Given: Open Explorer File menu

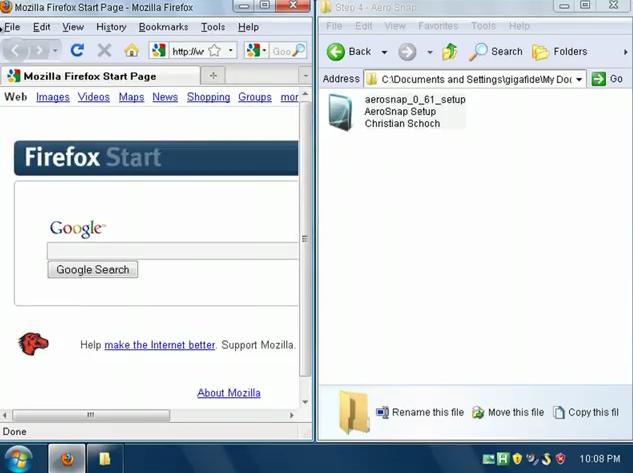Looking at the screenshot, I should click(x=334, y=26).
